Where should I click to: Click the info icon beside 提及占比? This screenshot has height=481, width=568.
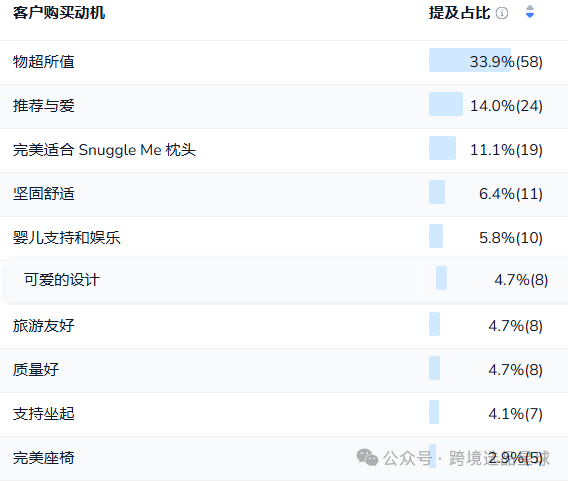pos(502,13)
